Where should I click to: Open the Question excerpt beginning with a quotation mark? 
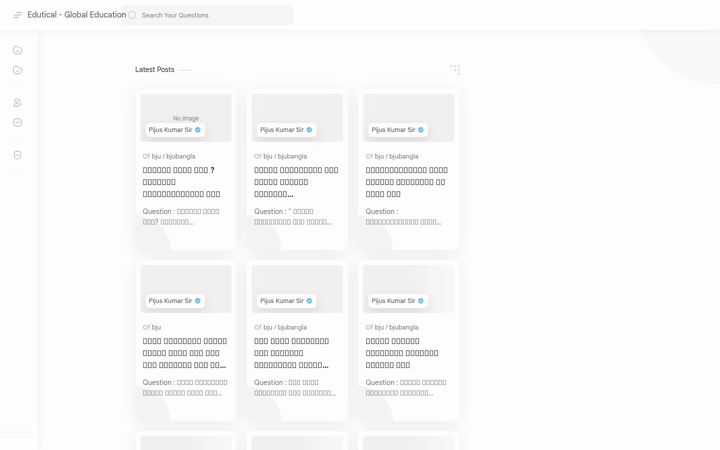click(293, 217)
